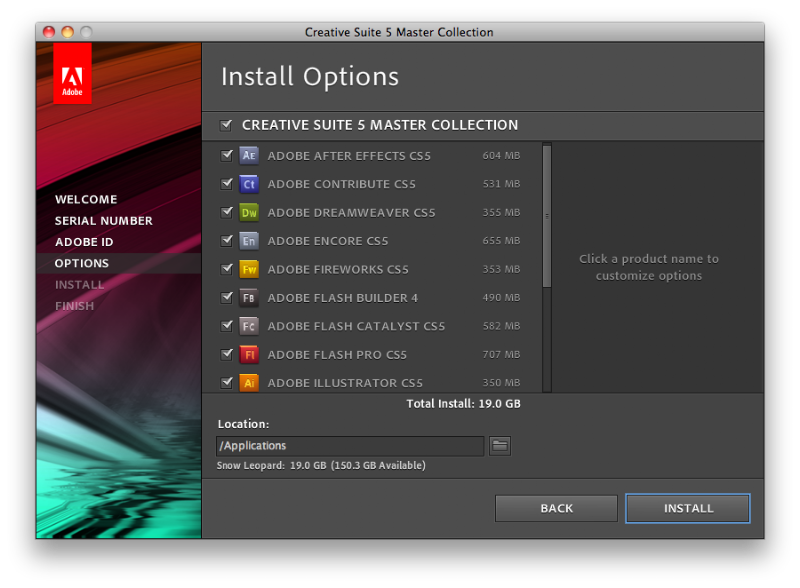This screenshot has height=588, width=800.
Task: Uncheck Creative Suite 5 Master Collection checkbox
Action: click(226, 125)
